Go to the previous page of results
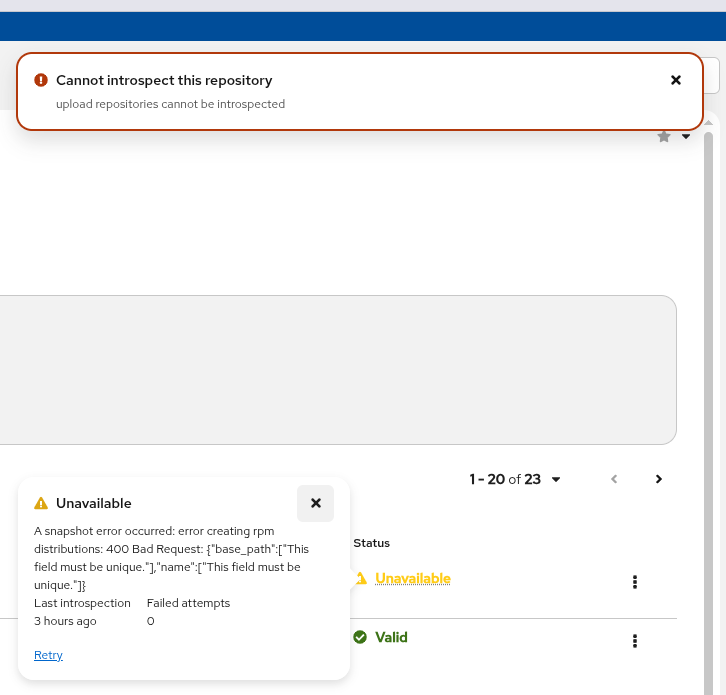 (x=615, y=479)
